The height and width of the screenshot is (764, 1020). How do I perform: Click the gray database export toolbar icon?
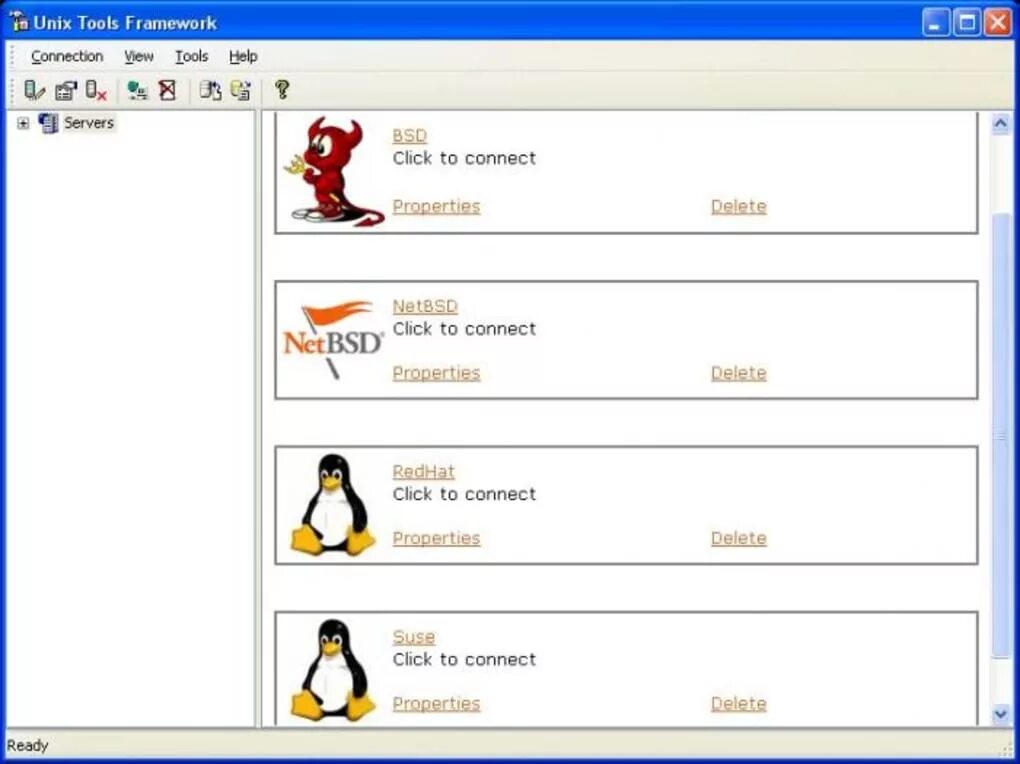(x=210, y=90)
